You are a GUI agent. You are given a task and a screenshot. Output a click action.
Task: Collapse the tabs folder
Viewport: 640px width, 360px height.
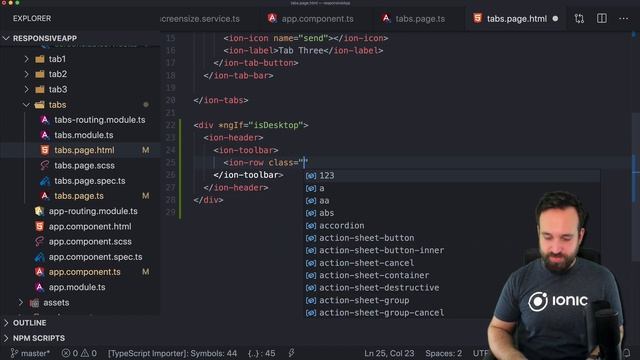point(27,105)
